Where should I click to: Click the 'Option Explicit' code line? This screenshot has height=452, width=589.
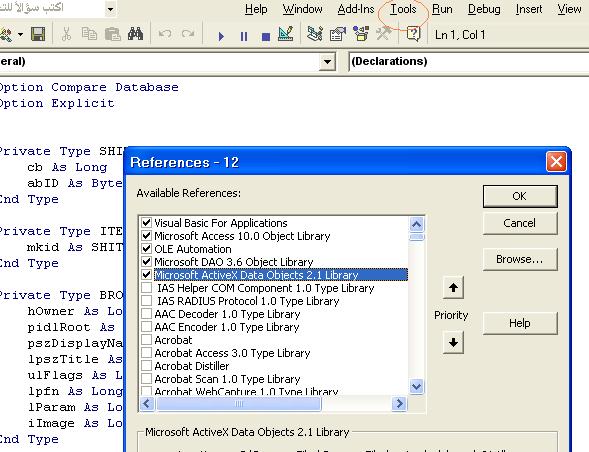point(57,103)
